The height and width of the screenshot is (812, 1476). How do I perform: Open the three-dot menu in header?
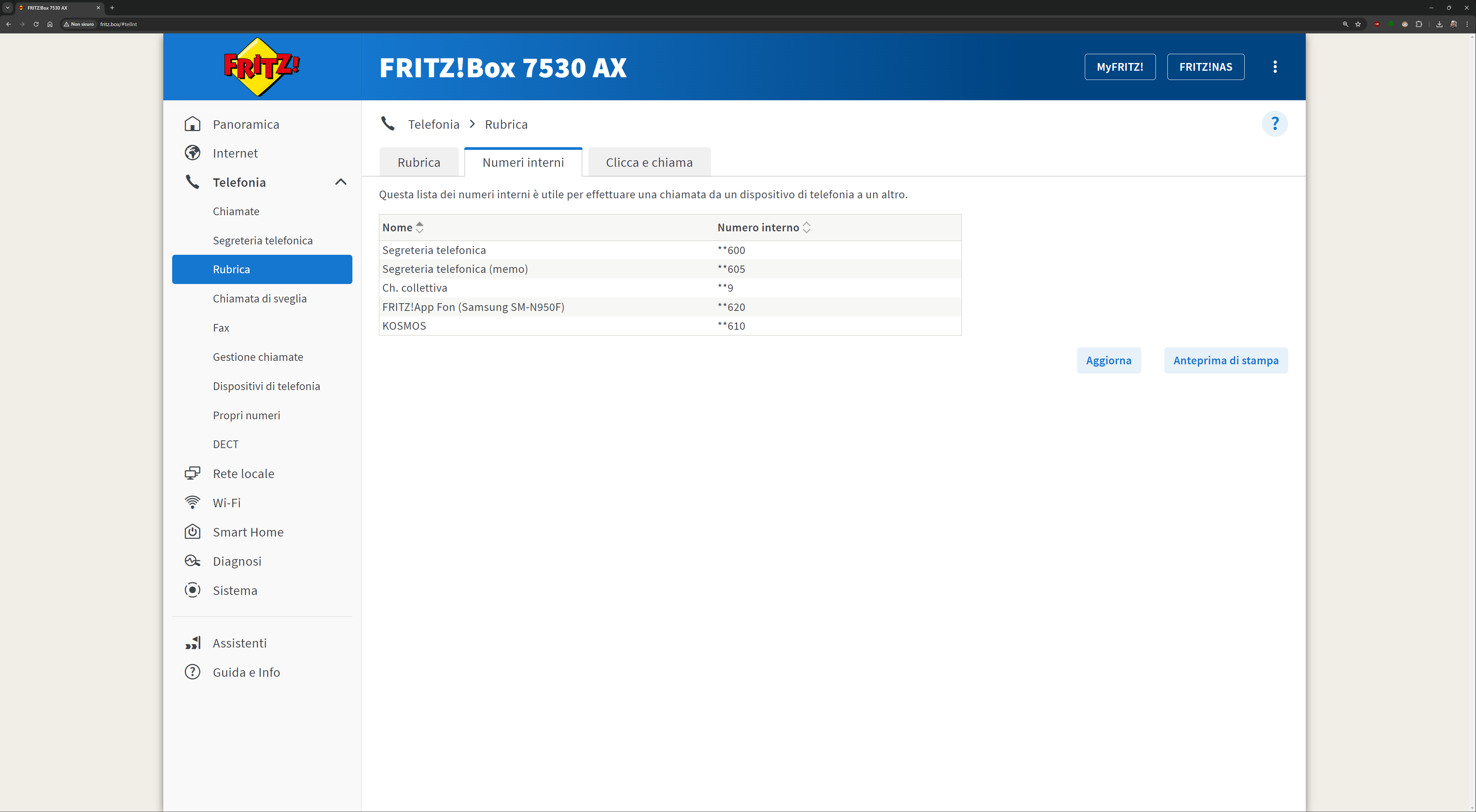pos(1275,67)
